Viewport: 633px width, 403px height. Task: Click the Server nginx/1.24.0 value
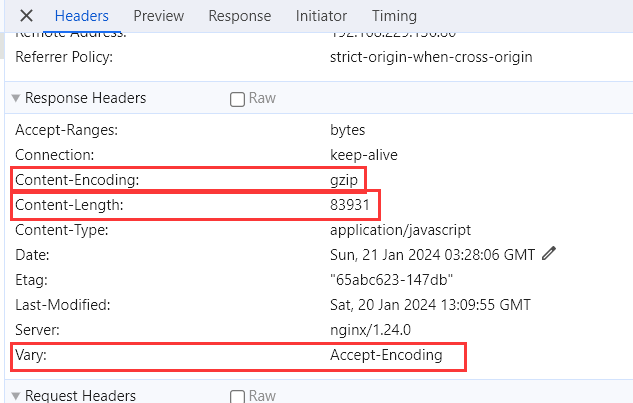coord(370,330)
